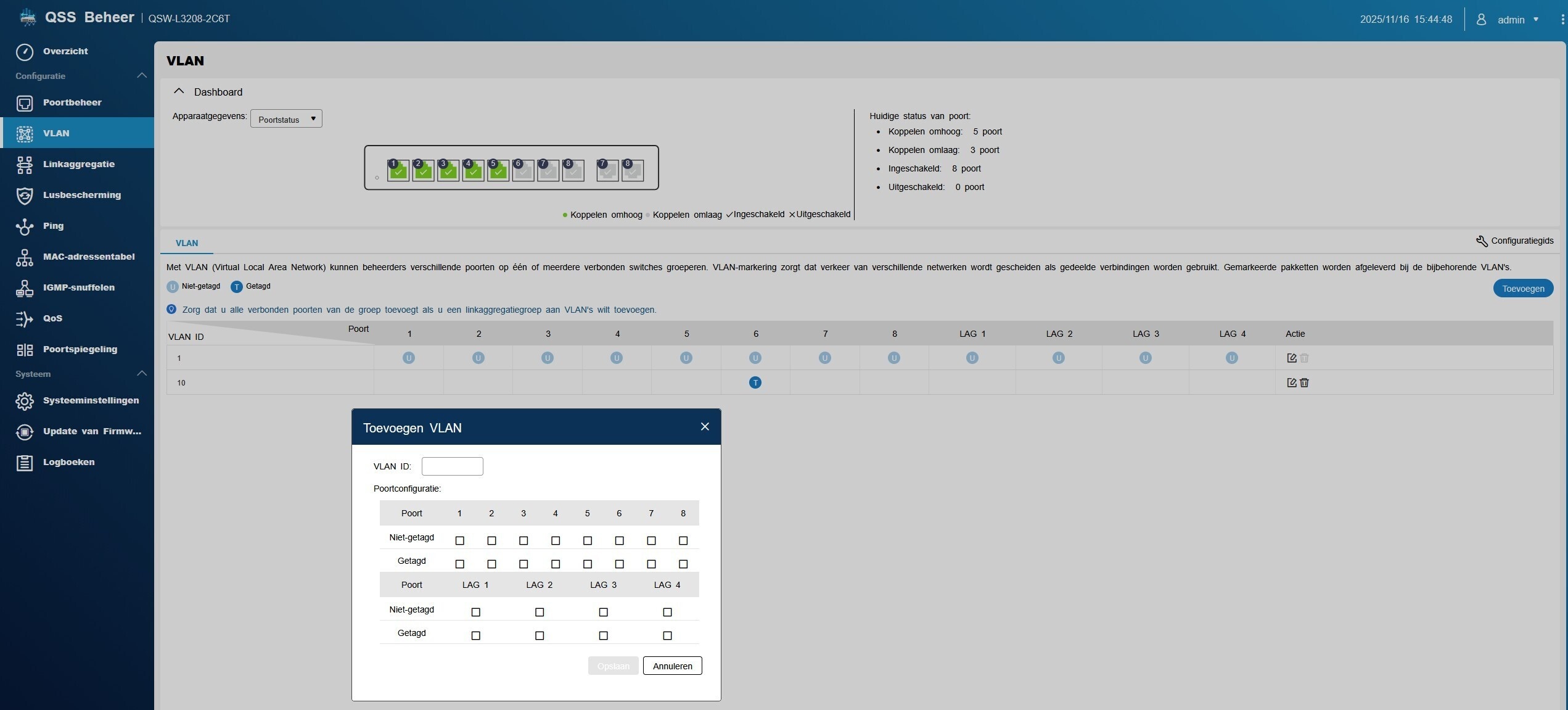Click port 5 icon in switch diagram
Screen dimensions: 1568x710
point(498,170)
